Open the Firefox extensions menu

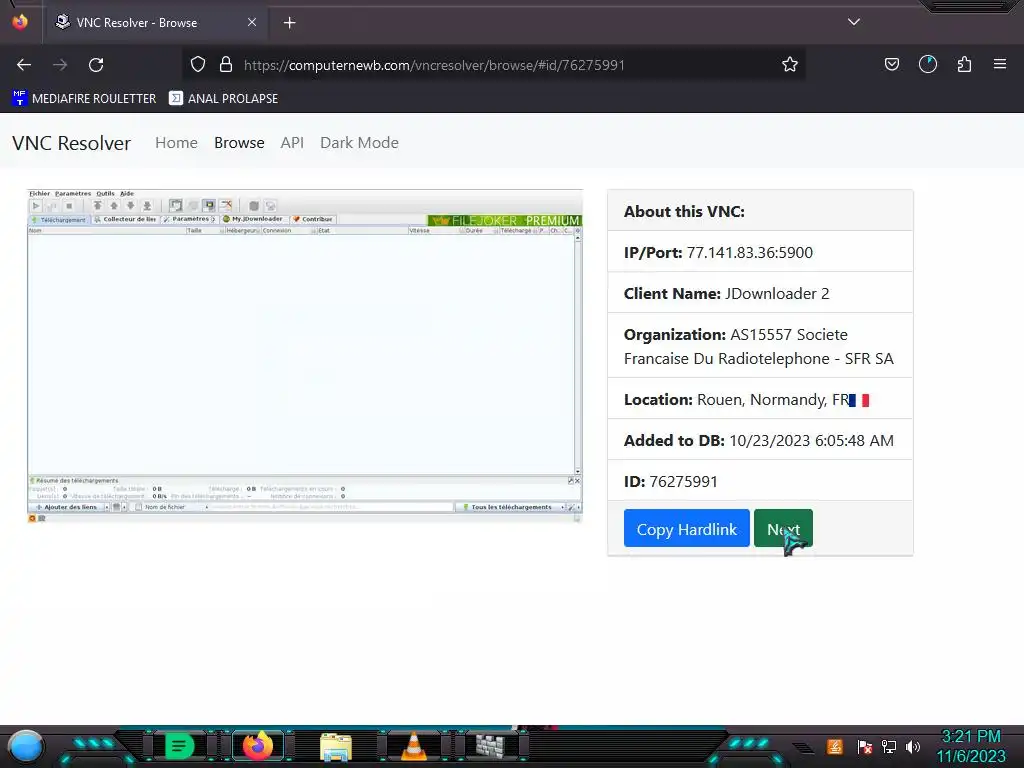(x=964, y=65)
